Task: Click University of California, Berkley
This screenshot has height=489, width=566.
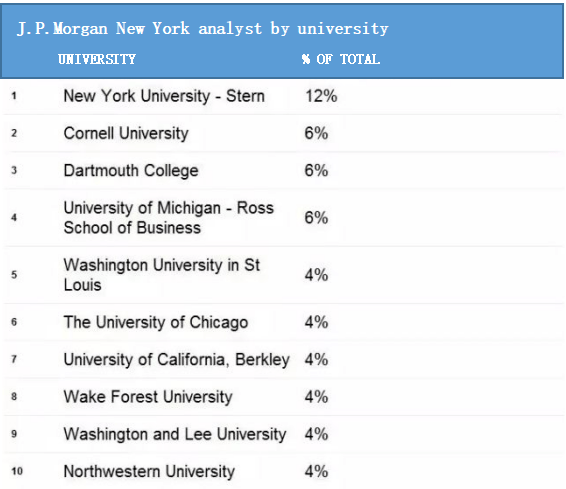Action: click(177, 360)
